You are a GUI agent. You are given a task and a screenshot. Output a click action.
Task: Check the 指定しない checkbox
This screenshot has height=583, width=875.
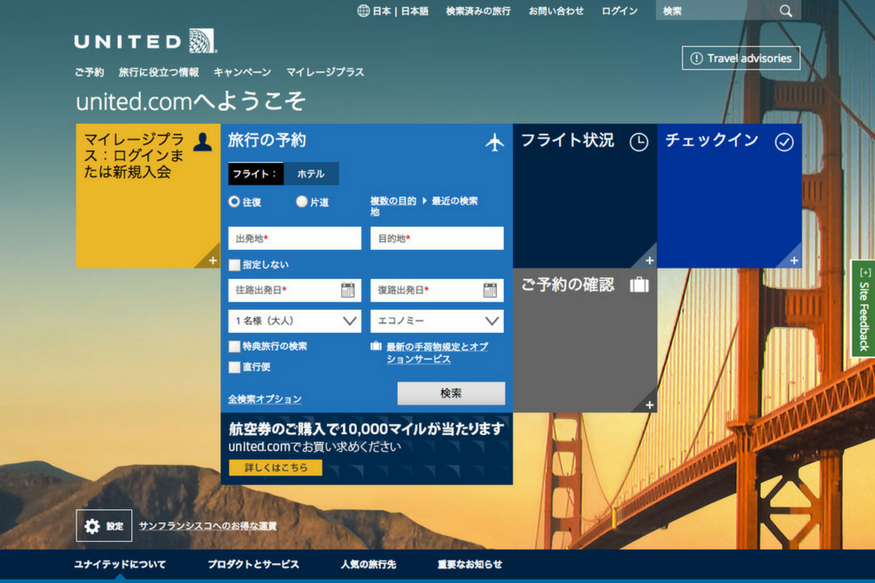(x=235, y=264)
